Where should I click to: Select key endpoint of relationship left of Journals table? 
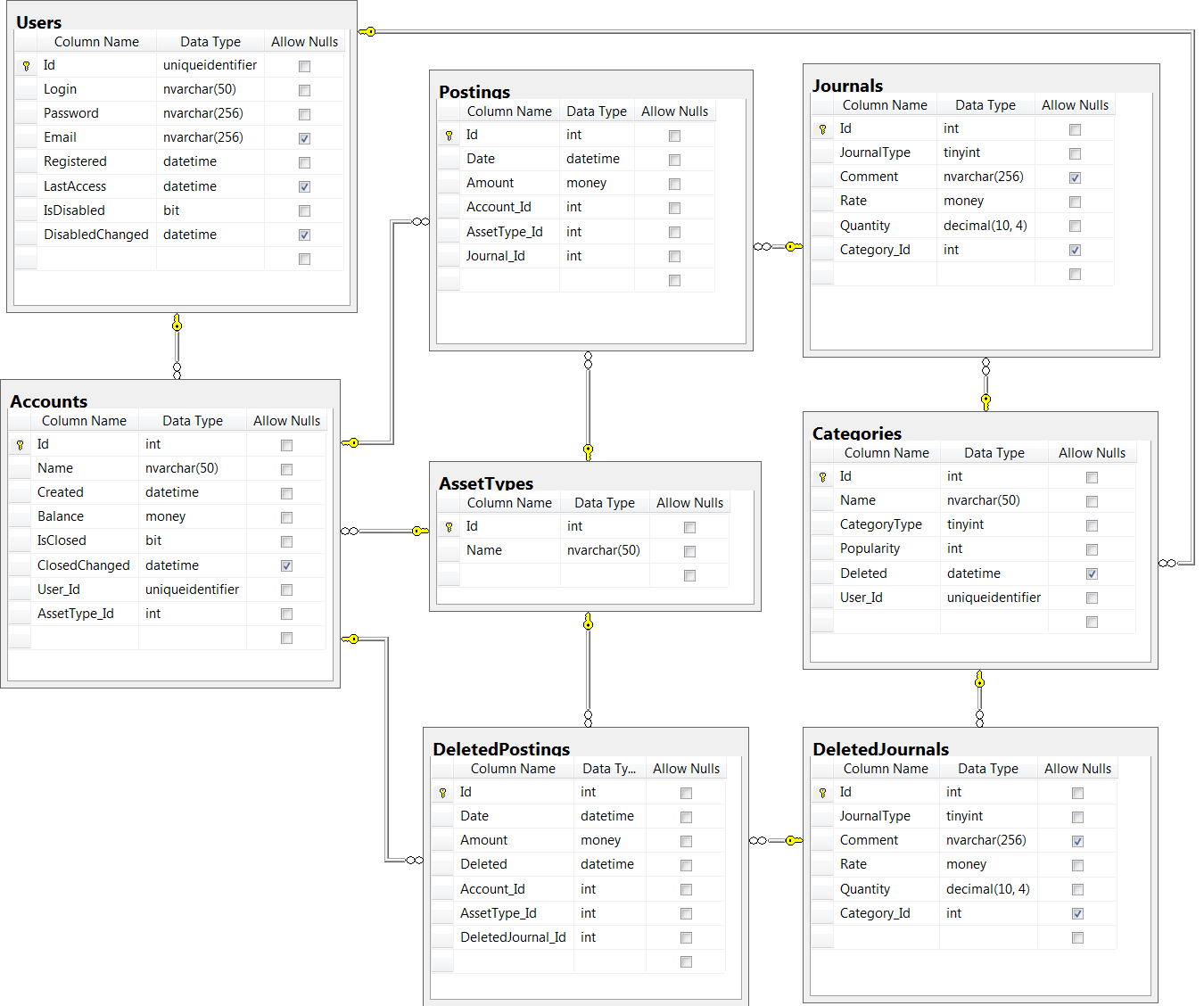(x=793, y=246)
